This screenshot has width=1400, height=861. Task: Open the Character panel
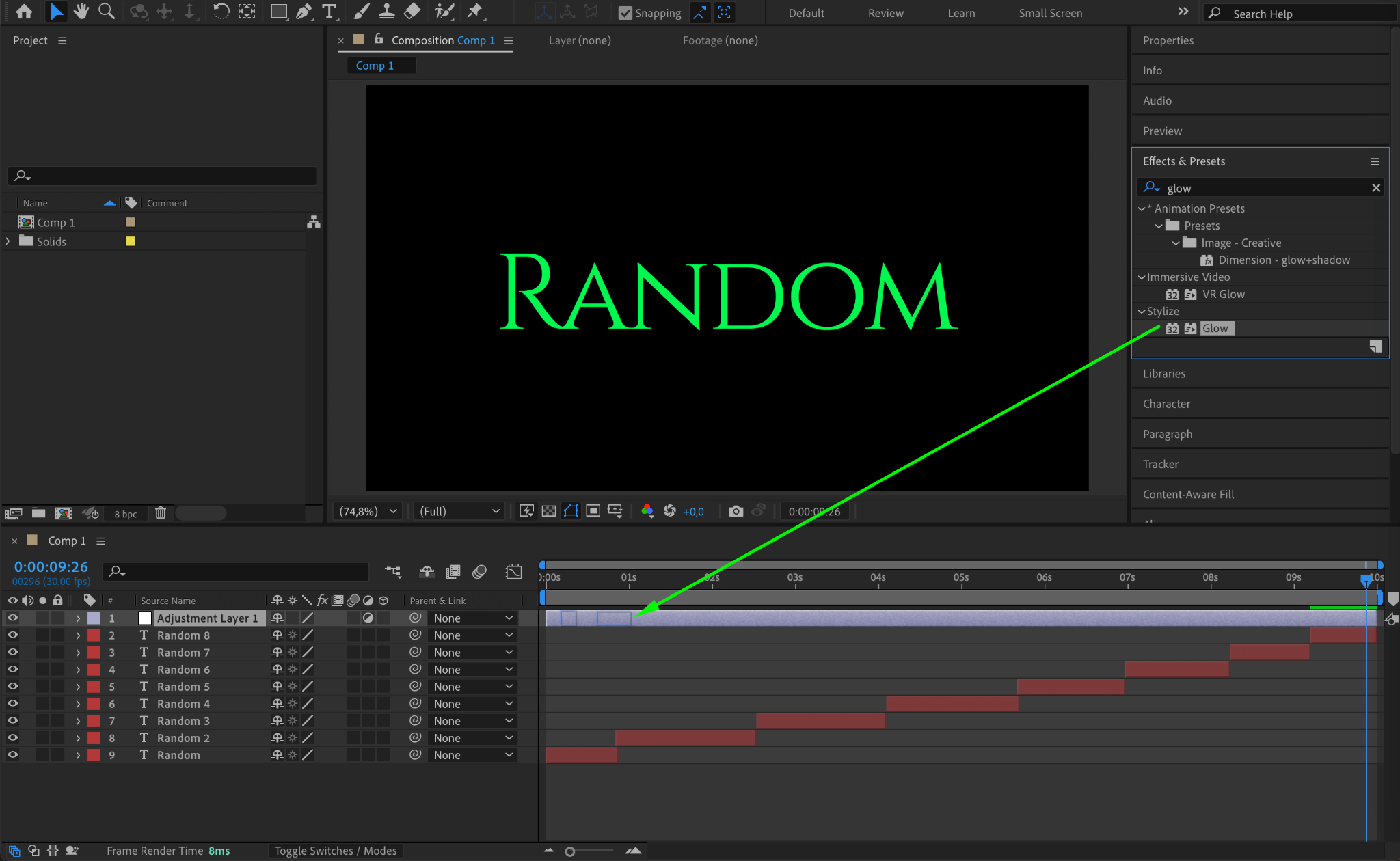[x=1166, y=404]
